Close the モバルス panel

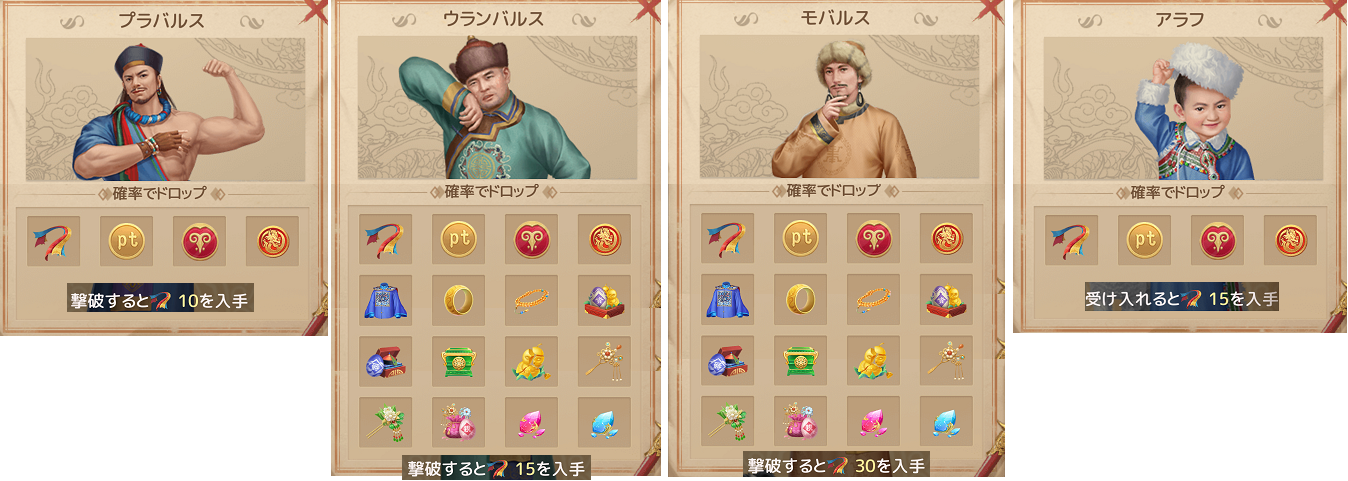pos(992,9)
